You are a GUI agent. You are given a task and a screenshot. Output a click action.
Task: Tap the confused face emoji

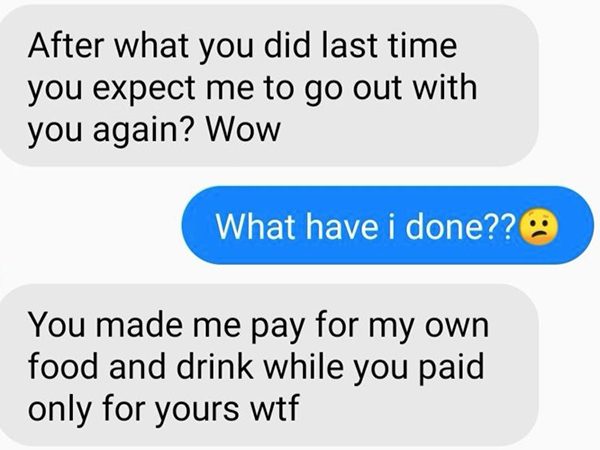(538, 227)
